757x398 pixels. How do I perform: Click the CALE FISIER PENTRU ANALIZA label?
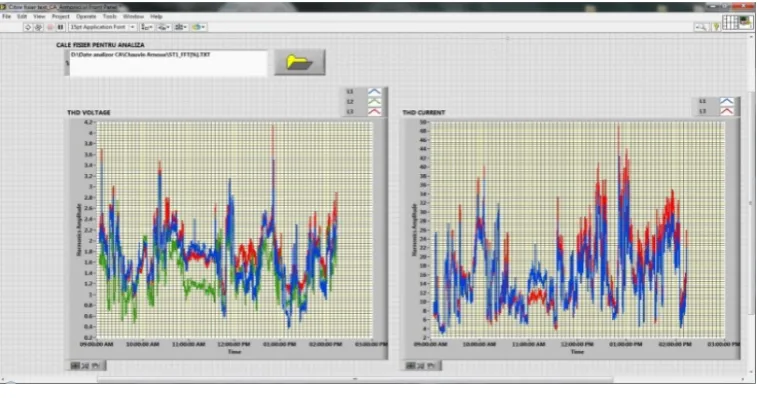coord(100,45)
